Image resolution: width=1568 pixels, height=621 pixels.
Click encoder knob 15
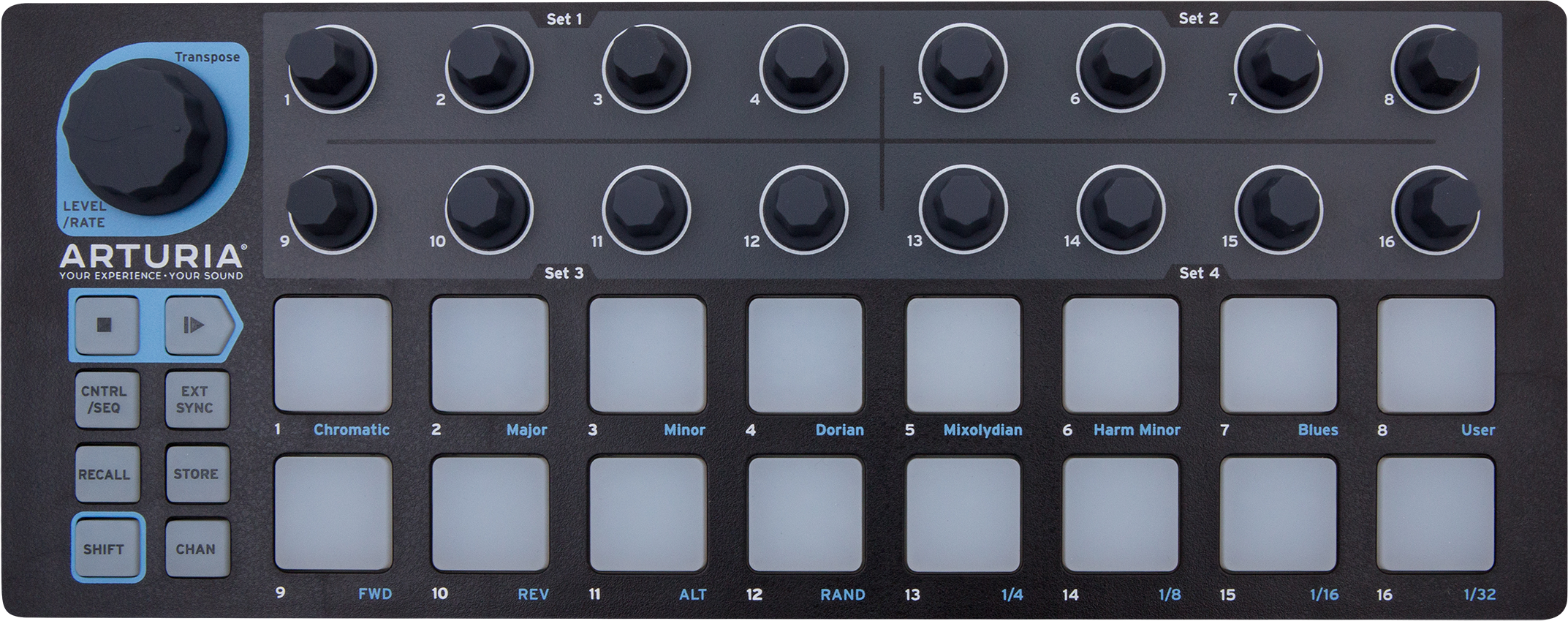(x=1279, y=210)
